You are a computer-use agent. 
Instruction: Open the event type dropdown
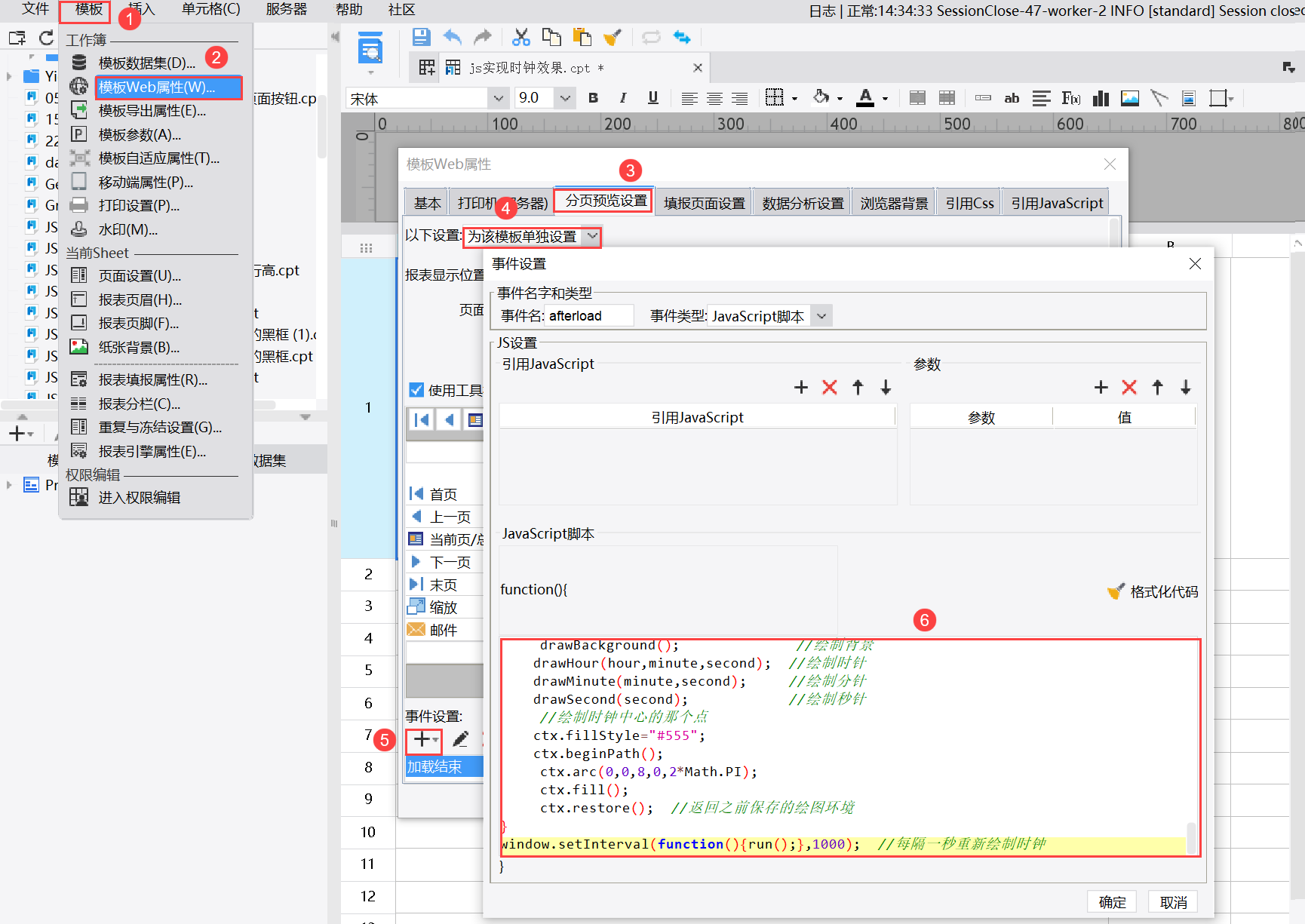pyautogui.click(x=821, y=316)
